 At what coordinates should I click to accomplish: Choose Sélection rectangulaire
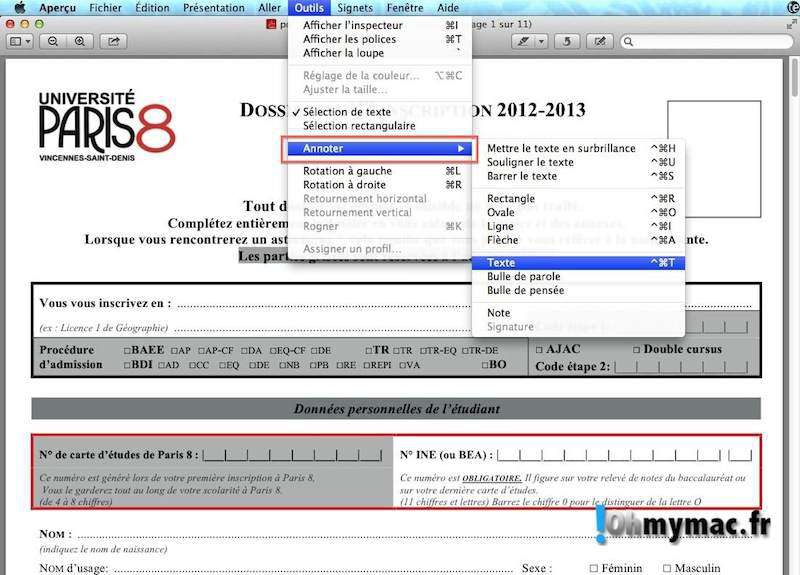380,126
